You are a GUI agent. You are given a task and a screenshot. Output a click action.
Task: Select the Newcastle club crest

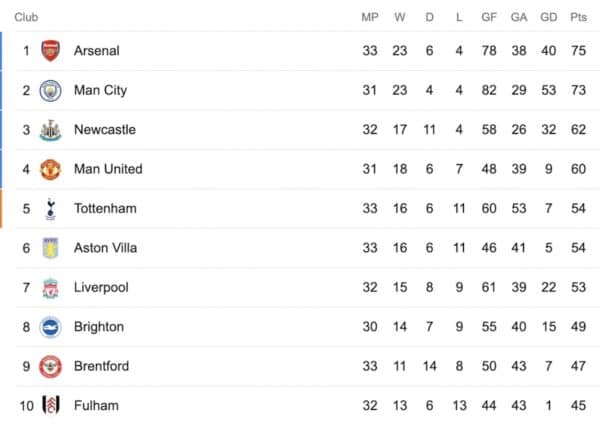51,130
